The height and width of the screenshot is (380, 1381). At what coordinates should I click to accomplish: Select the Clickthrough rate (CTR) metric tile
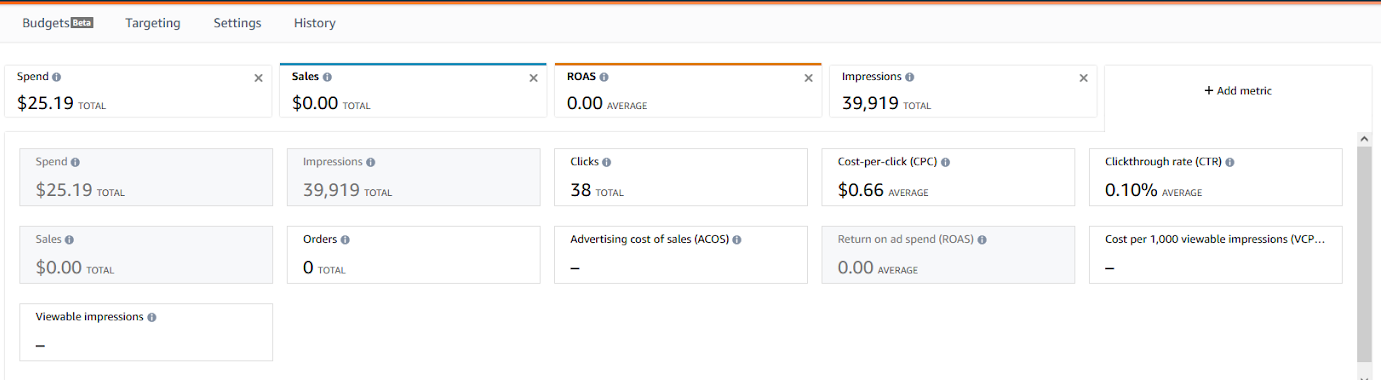(1215, 177)
